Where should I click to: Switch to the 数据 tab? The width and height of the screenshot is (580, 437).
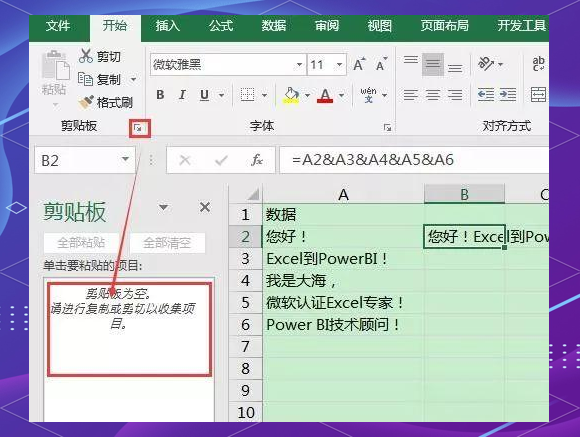point(274,26)
